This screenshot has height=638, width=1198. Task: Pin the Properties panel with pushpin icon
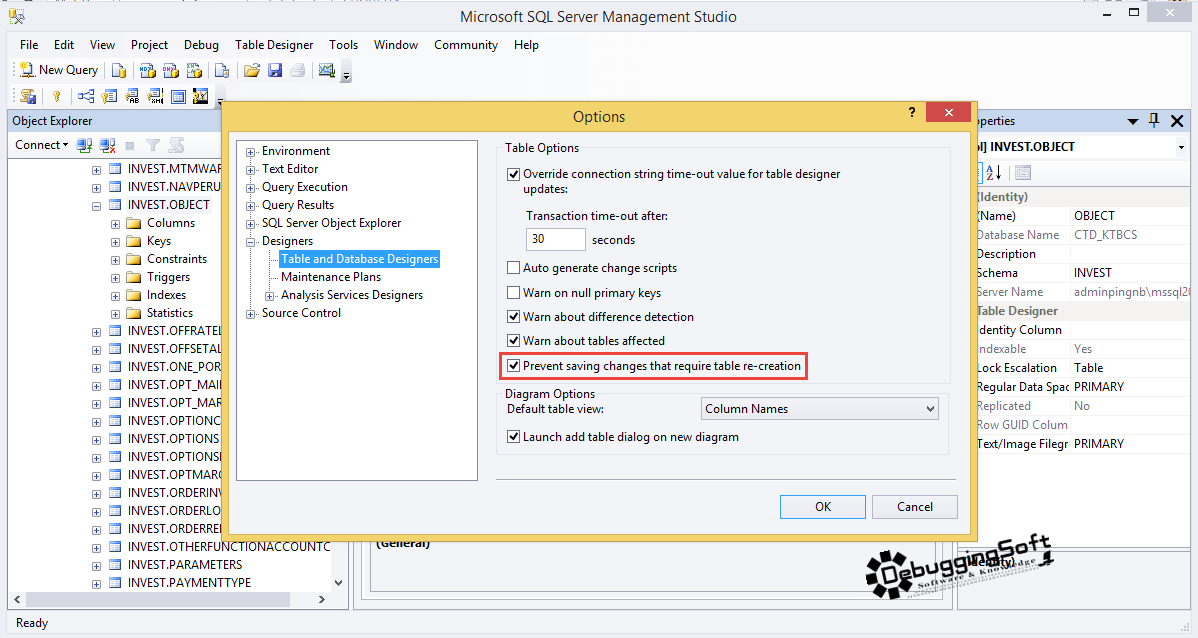point(1154,120)
